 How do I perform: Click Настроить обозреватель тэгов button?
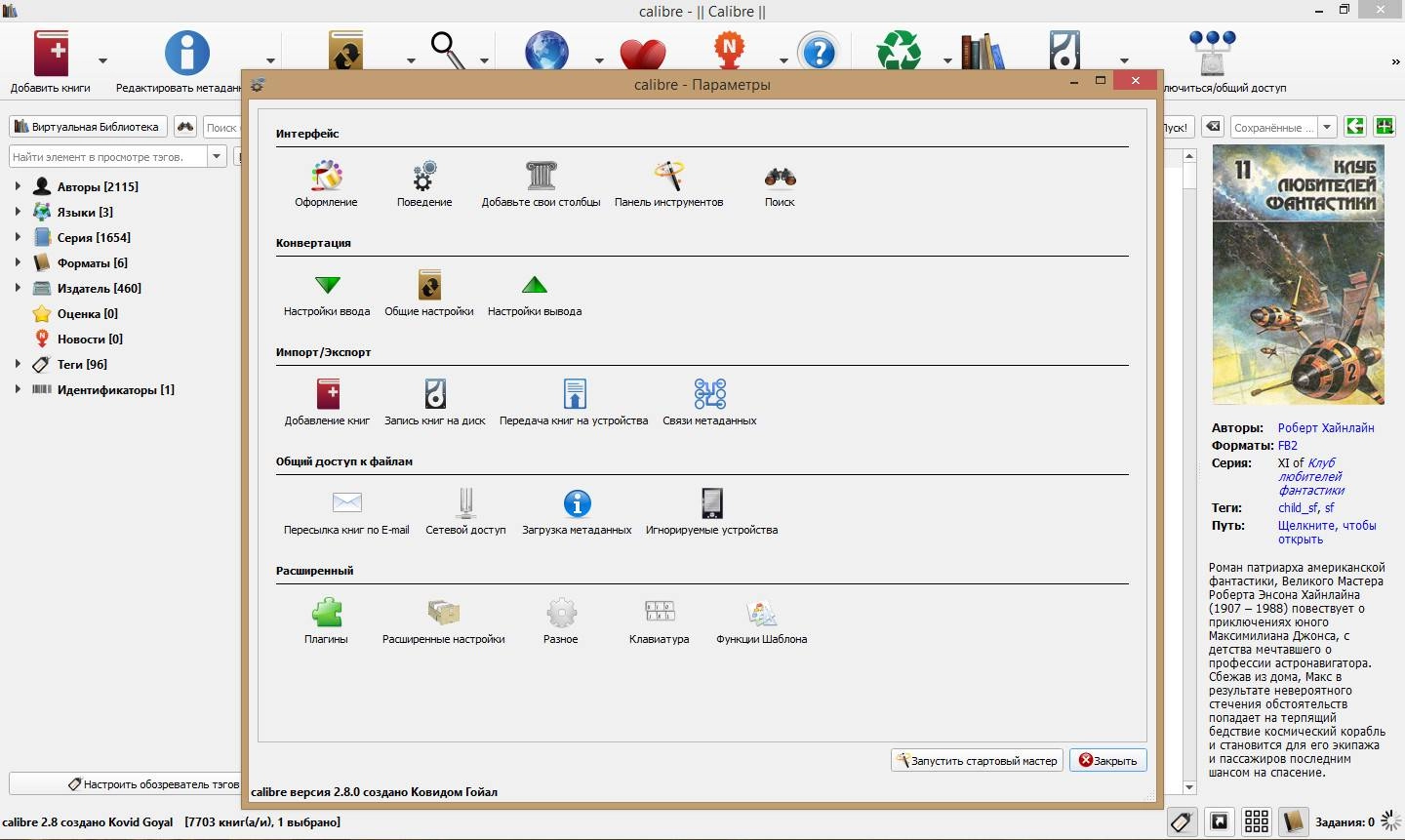tap(124, 783)
